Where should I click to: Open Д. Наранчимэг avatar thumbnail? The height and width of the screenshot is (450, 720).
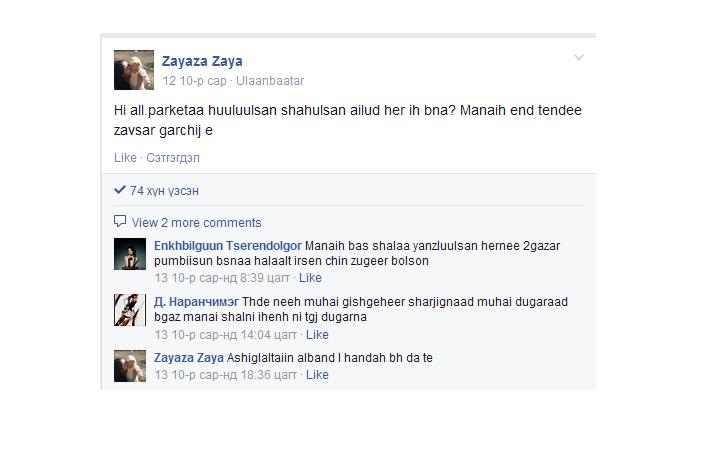[x=130, y=310]
